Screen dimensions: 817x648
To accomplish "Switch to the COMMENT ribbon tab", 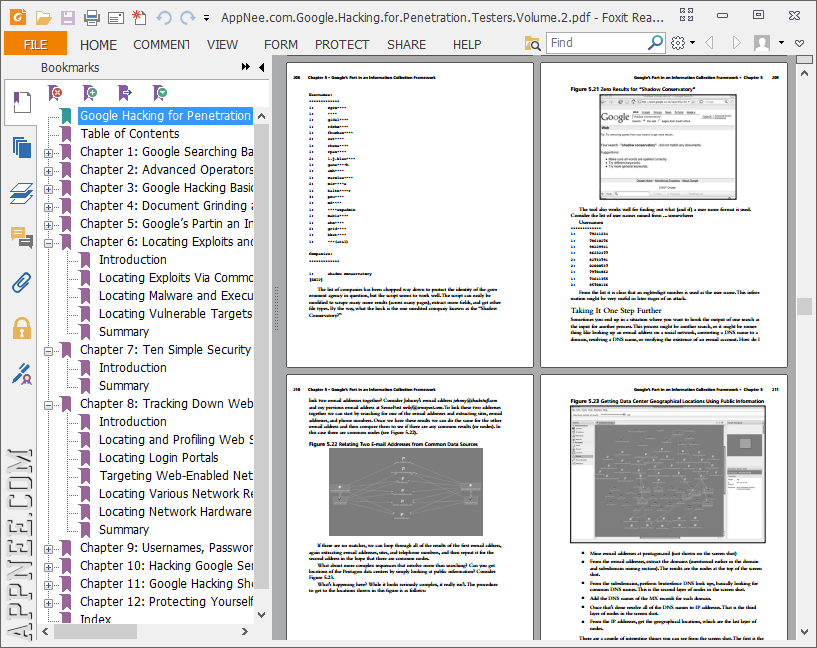I will point(161,45).
